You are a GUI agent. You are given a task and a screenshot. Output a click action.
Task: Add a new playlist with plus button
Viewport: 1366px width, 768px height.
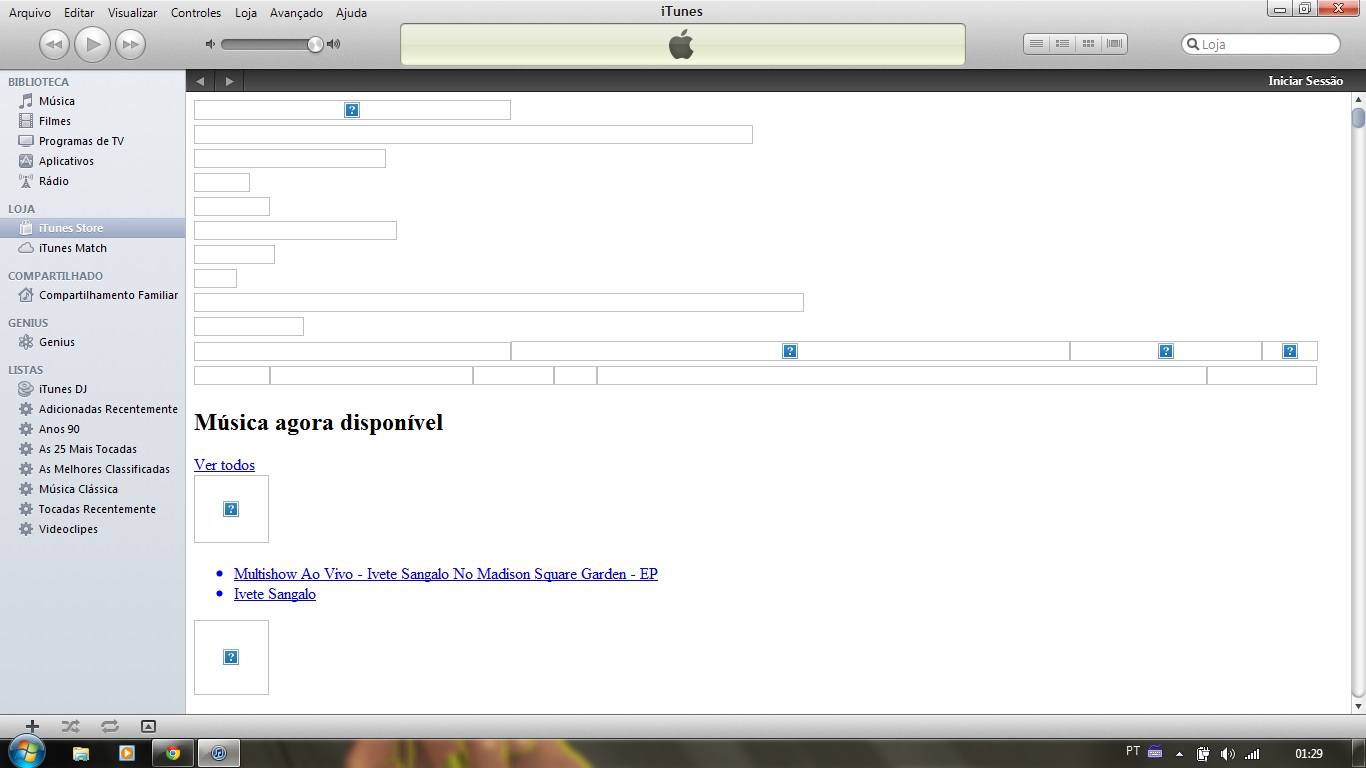(32, 727)
